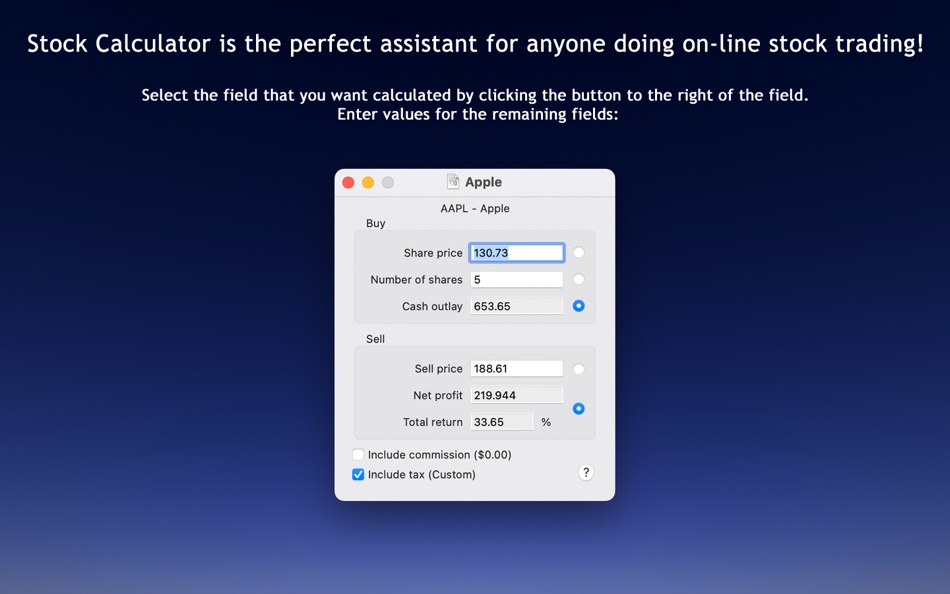Click the Total return percentage field
This screenshot has height=594, width=950.
(x=502, y=422)
